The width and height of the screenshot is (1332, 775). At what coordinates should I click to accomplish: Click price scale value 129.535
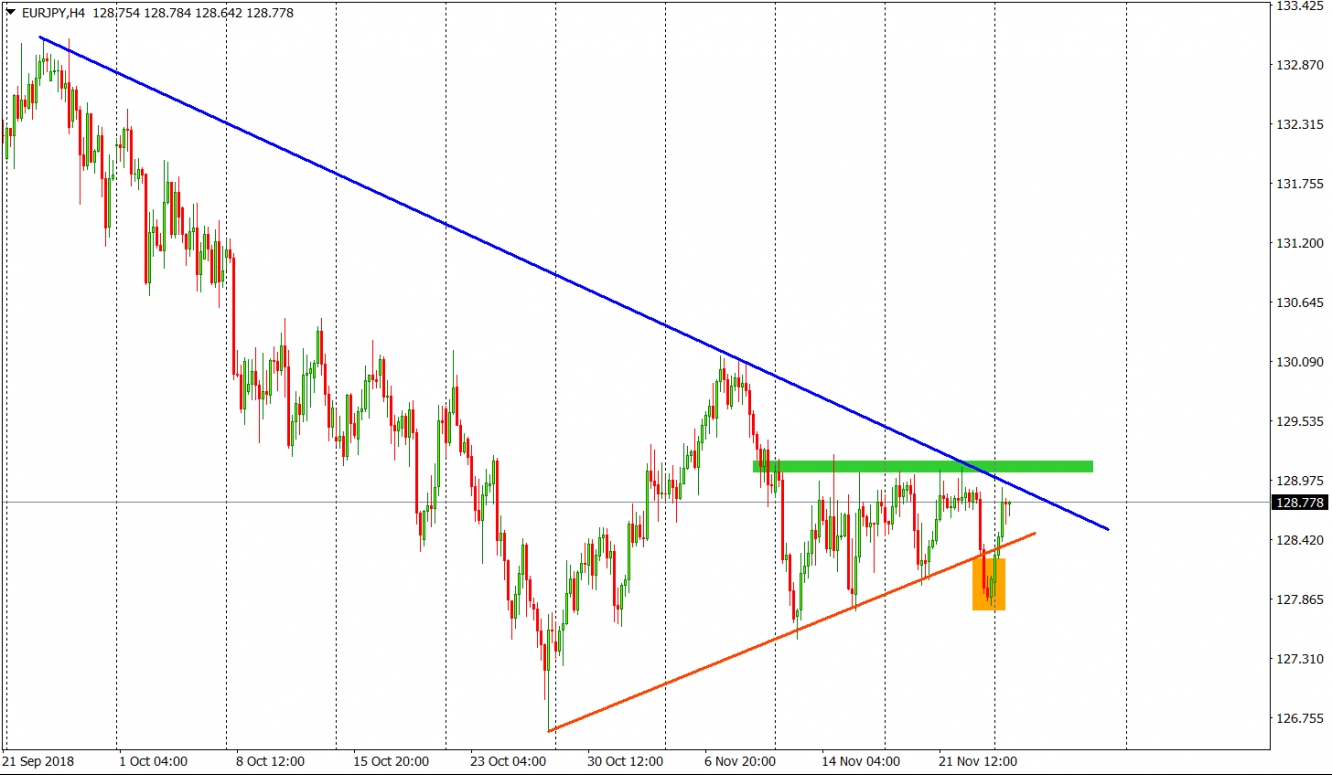(x=1301, y=421)
